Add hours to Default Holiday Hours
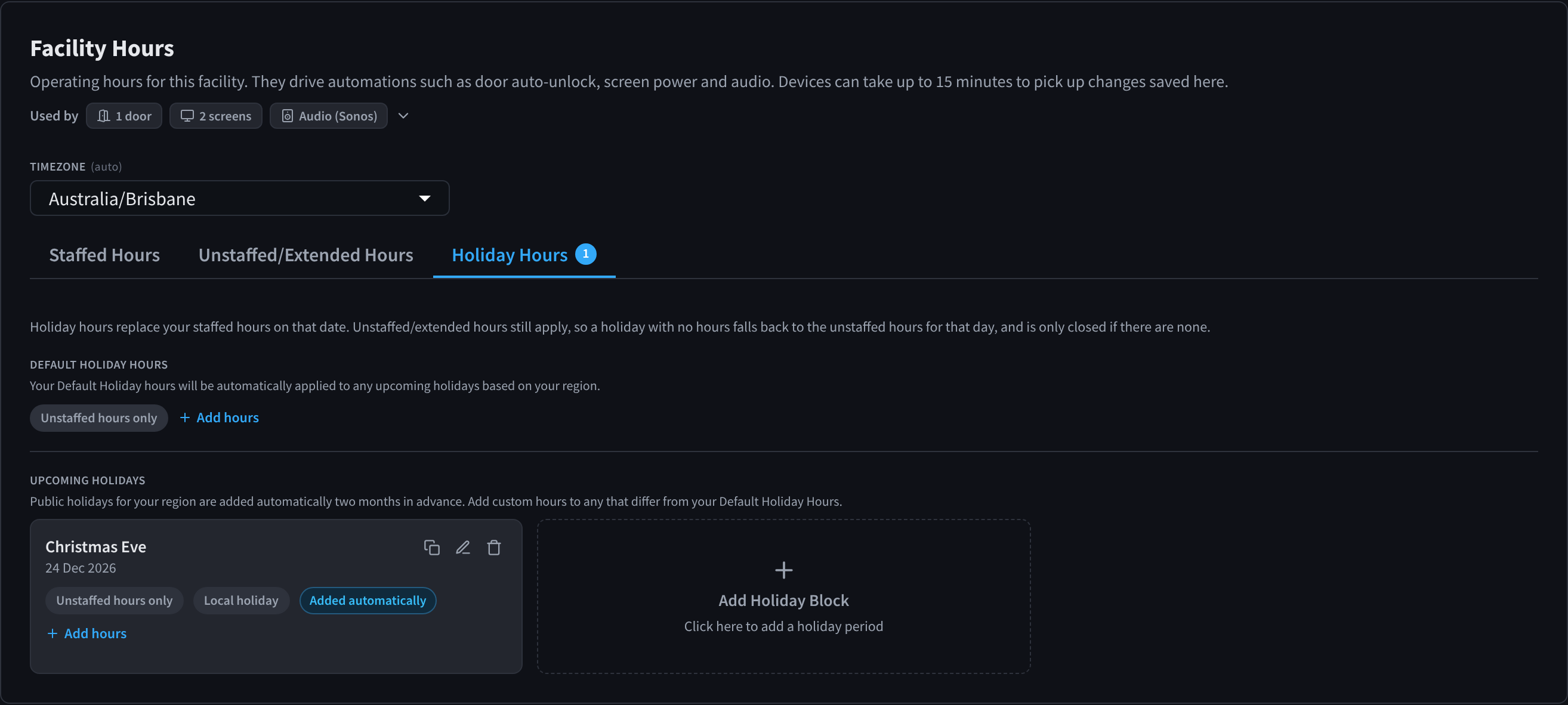Image resolution: width=1568 pixels, height=705 pixels. [219, 418]
